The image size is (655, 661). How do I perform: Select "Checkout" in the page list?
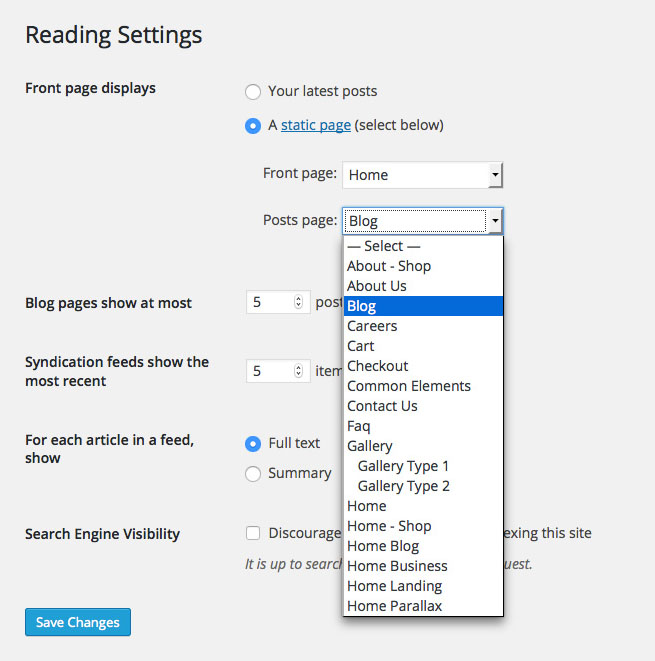423,366
